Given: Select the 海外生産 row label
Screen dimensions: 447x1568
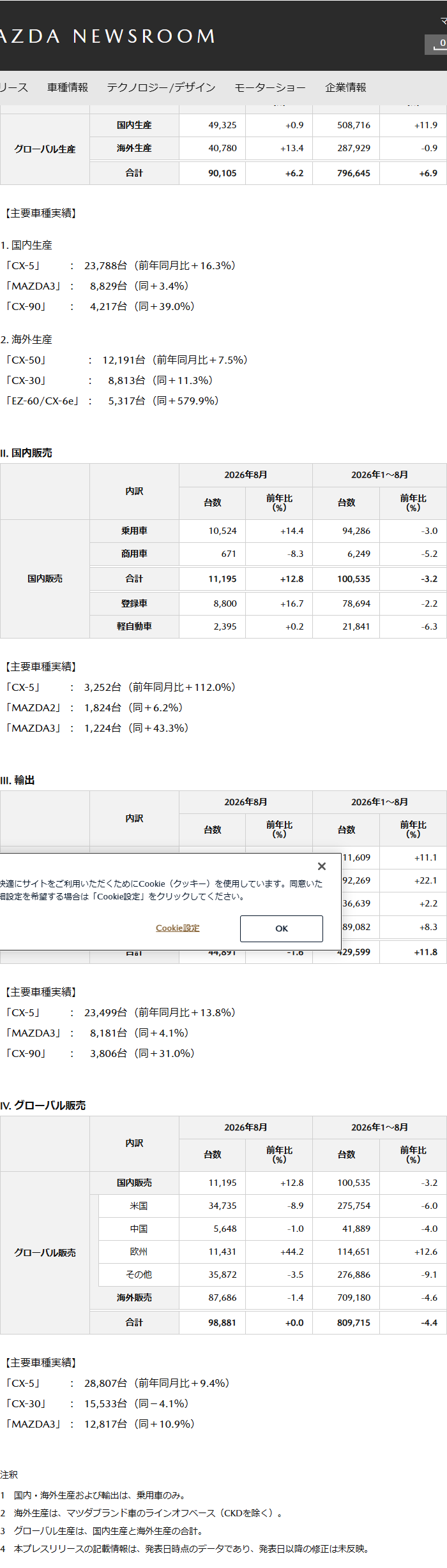Looking at the screenshot, I should 134,148.
